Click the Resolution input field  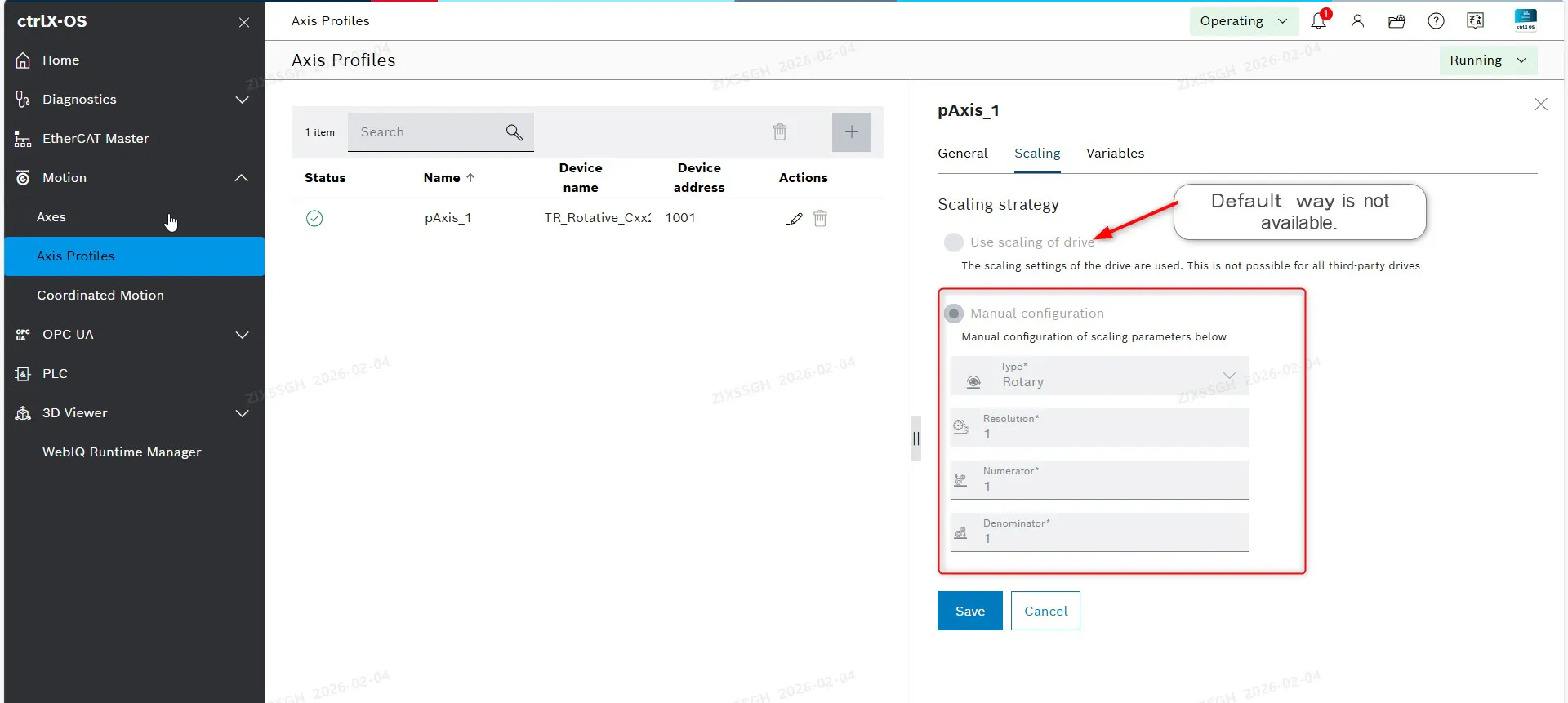coord(1099,428)
